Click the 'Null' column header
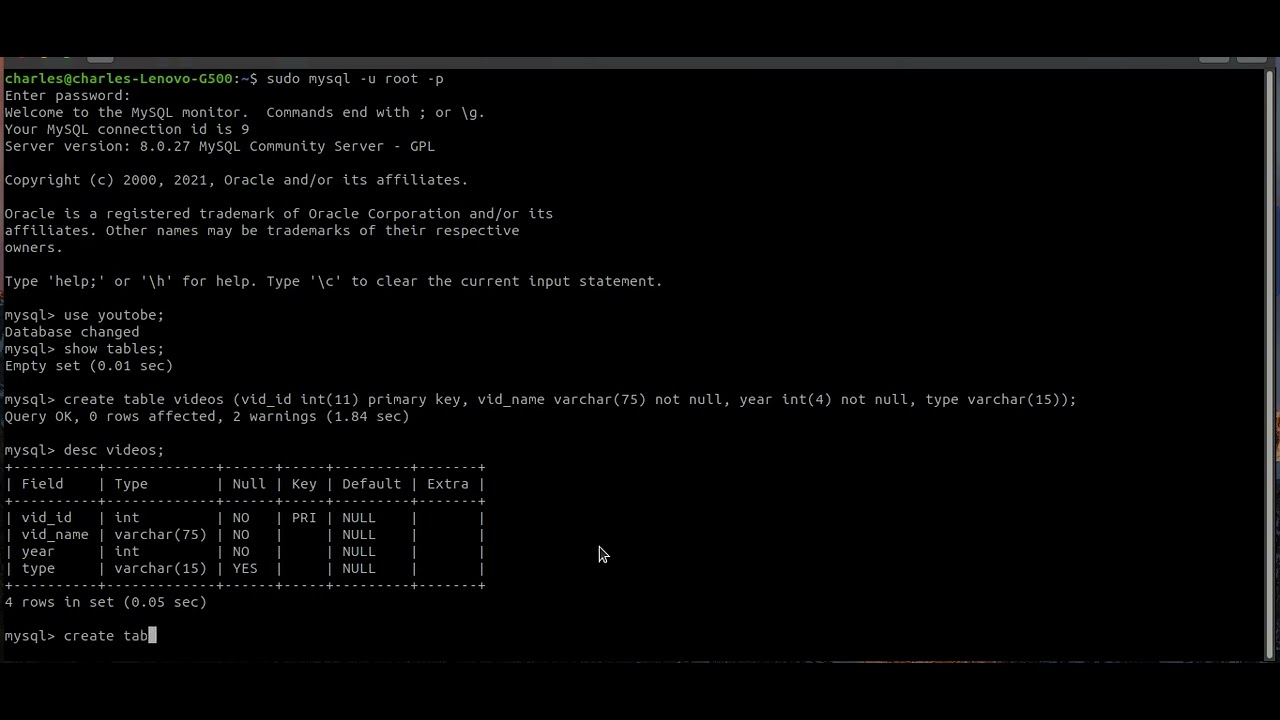This screenshot has height=720, width=1280. click(249, 484)
